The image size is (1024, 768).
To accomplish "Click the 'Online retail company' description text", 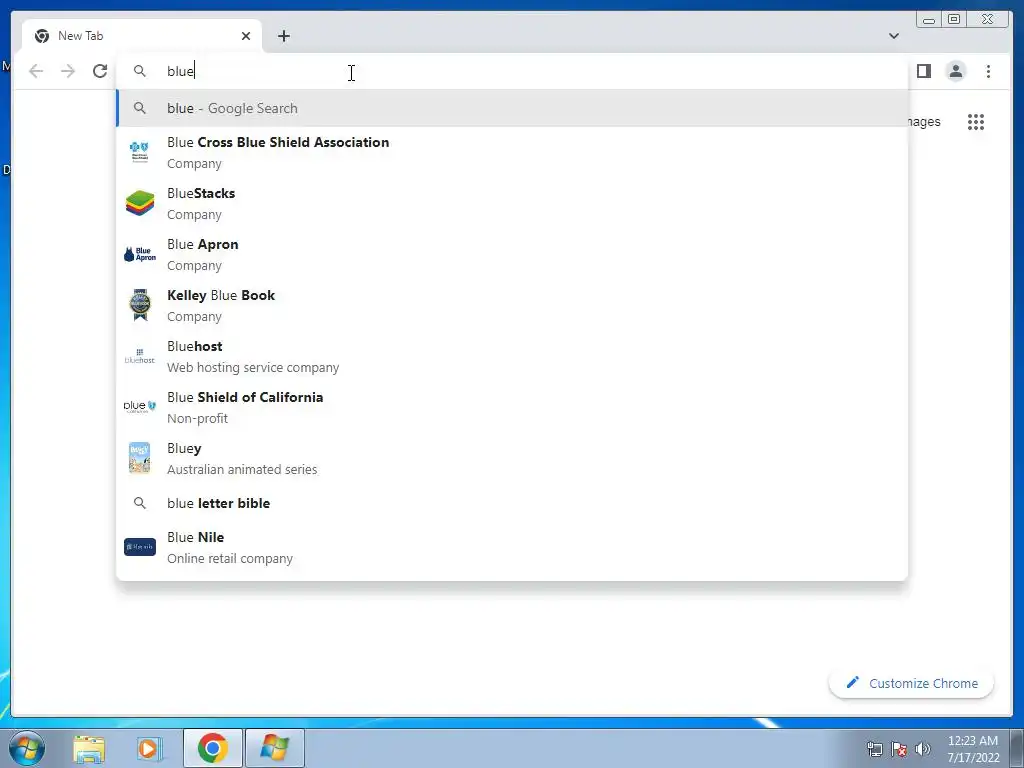I will pyautogui.click(x=230, y=558).
